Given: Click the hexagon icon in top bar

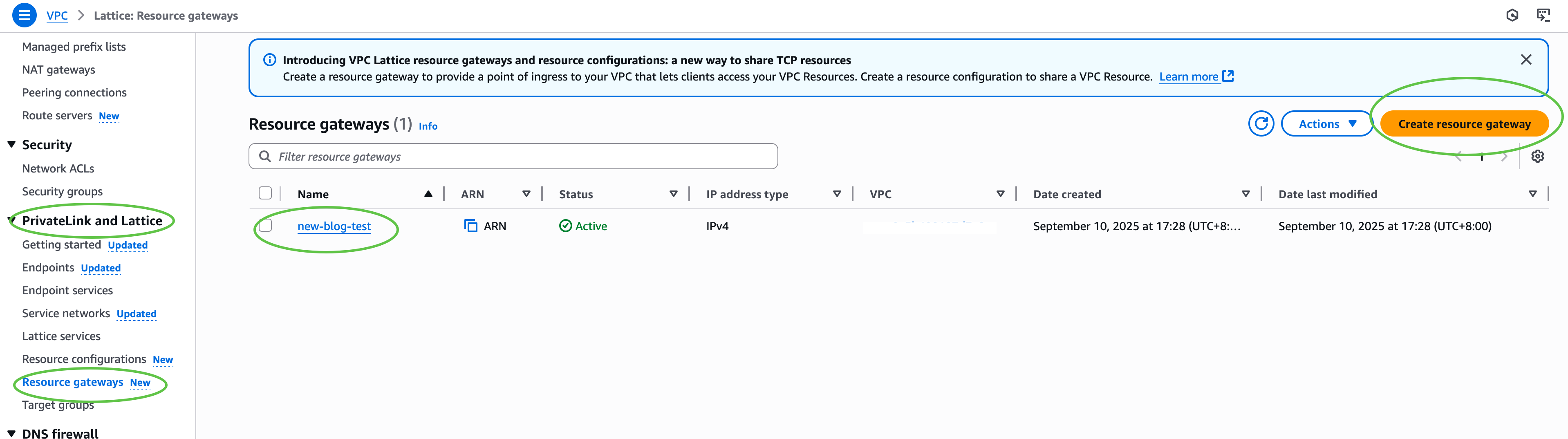Looking at the screenshot, I should point(1512,15).
